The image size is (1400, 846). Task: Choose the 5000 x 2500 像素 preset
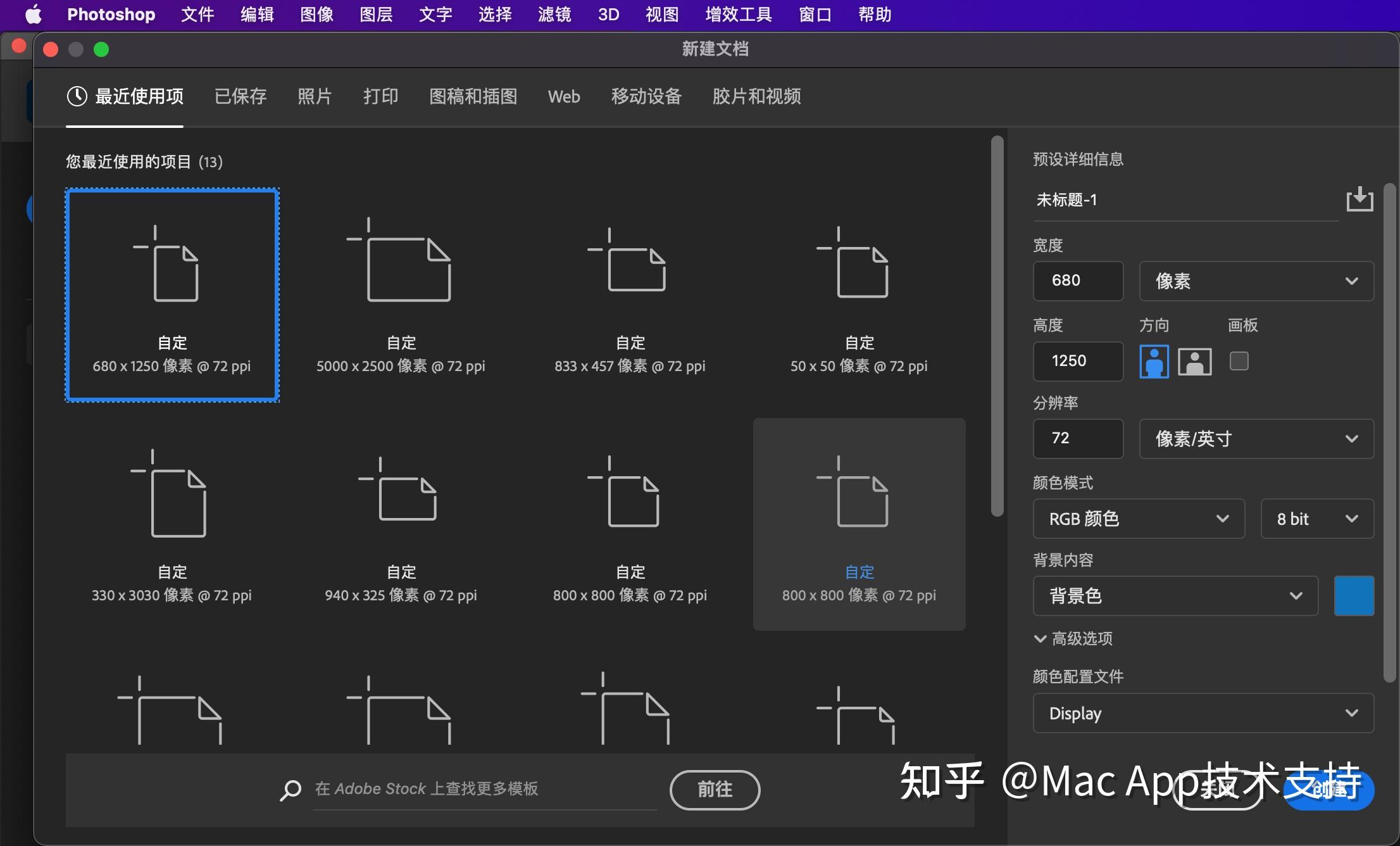pos(400,291)
